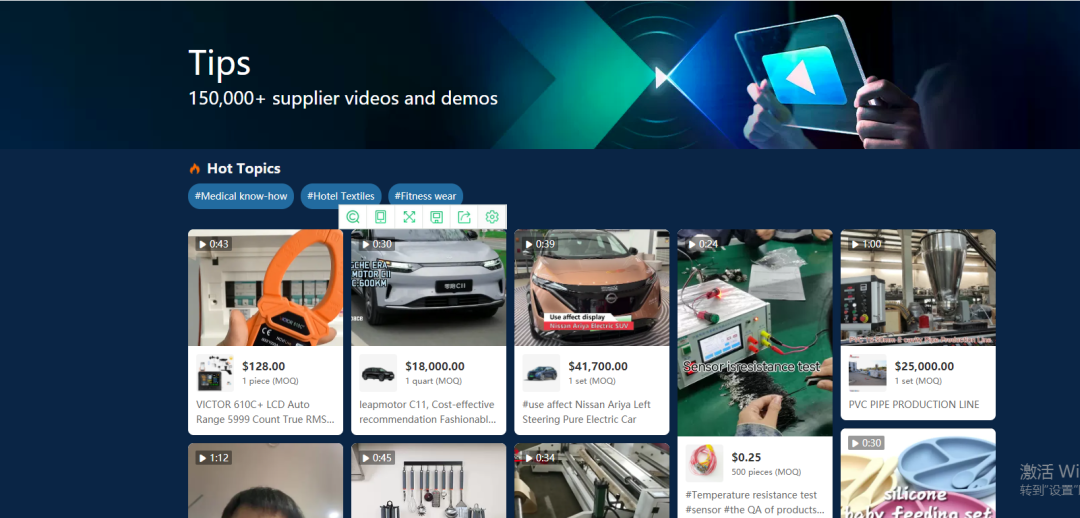Click the tablet view icon in floating toolbar

point(380,217)
